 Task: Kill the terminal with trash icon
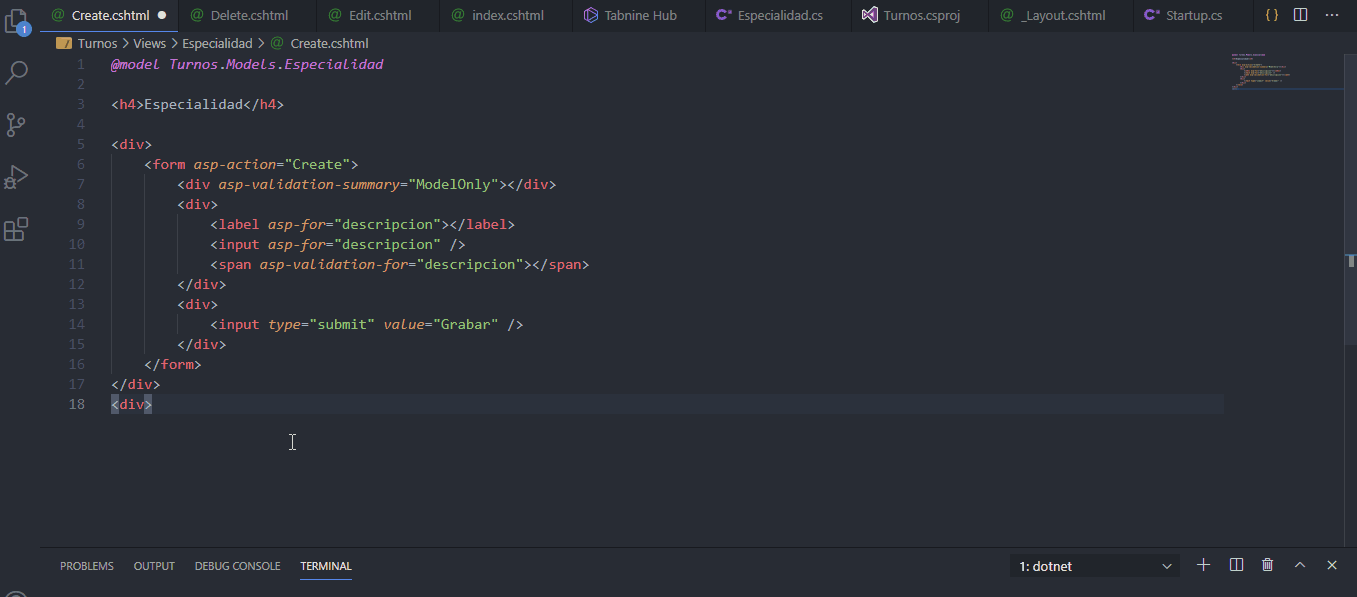coord(1268,565)
